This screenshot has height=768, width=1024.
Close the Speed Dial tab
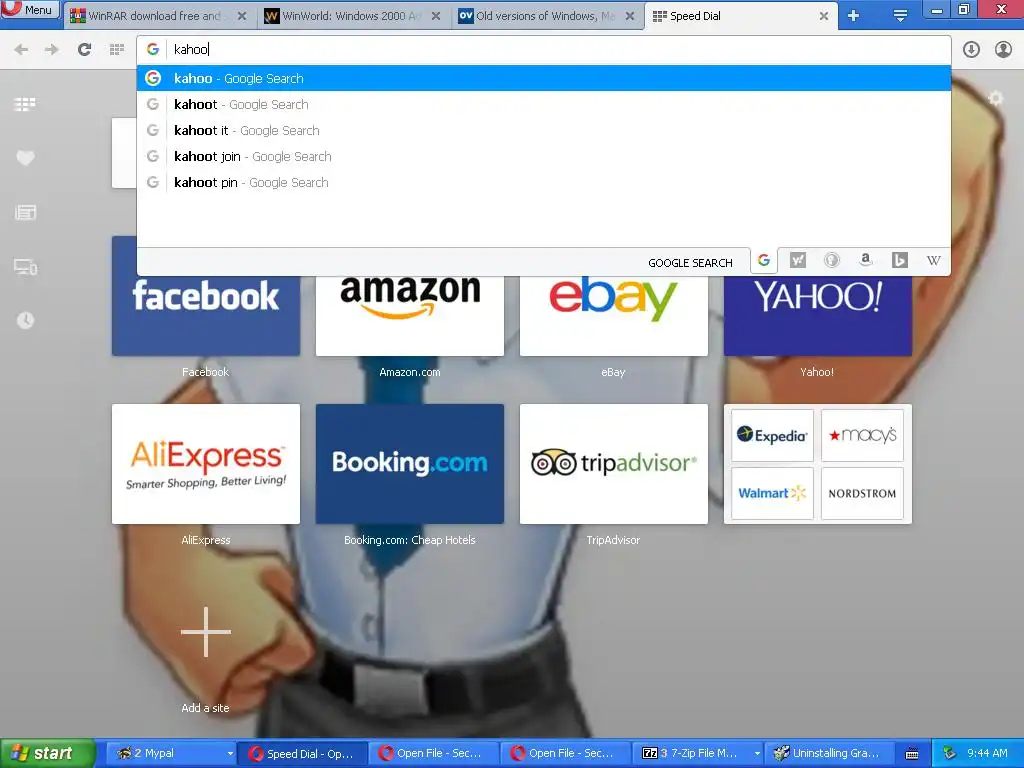tap(824, 16)
